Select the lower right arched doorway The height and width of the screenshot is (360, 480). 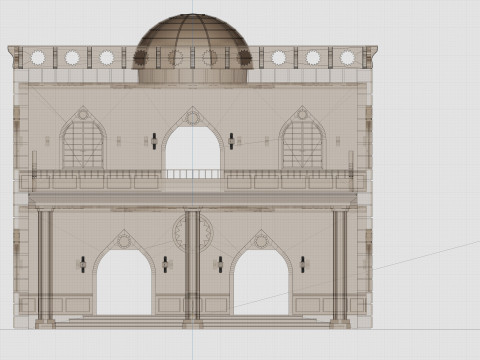(x=261, y=282)
